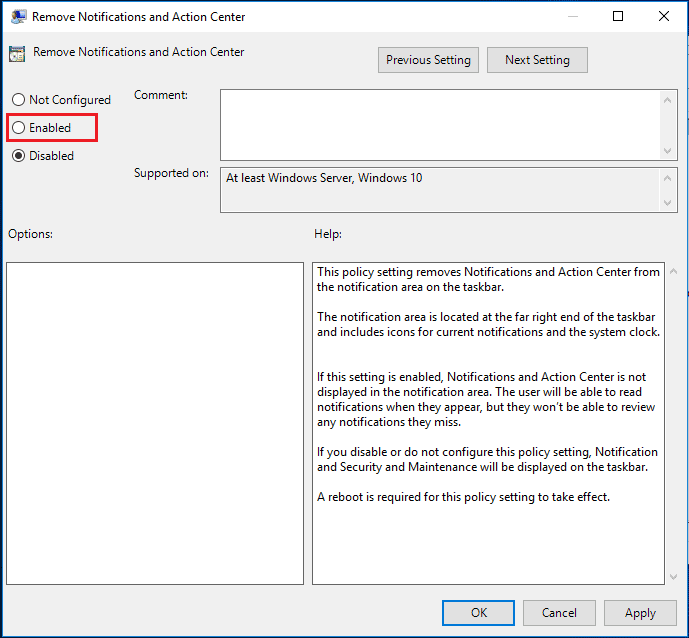The image size is (689, 638).
Task: Click the Help text starting 'This policy setting removes'
Action: point(488,279)
